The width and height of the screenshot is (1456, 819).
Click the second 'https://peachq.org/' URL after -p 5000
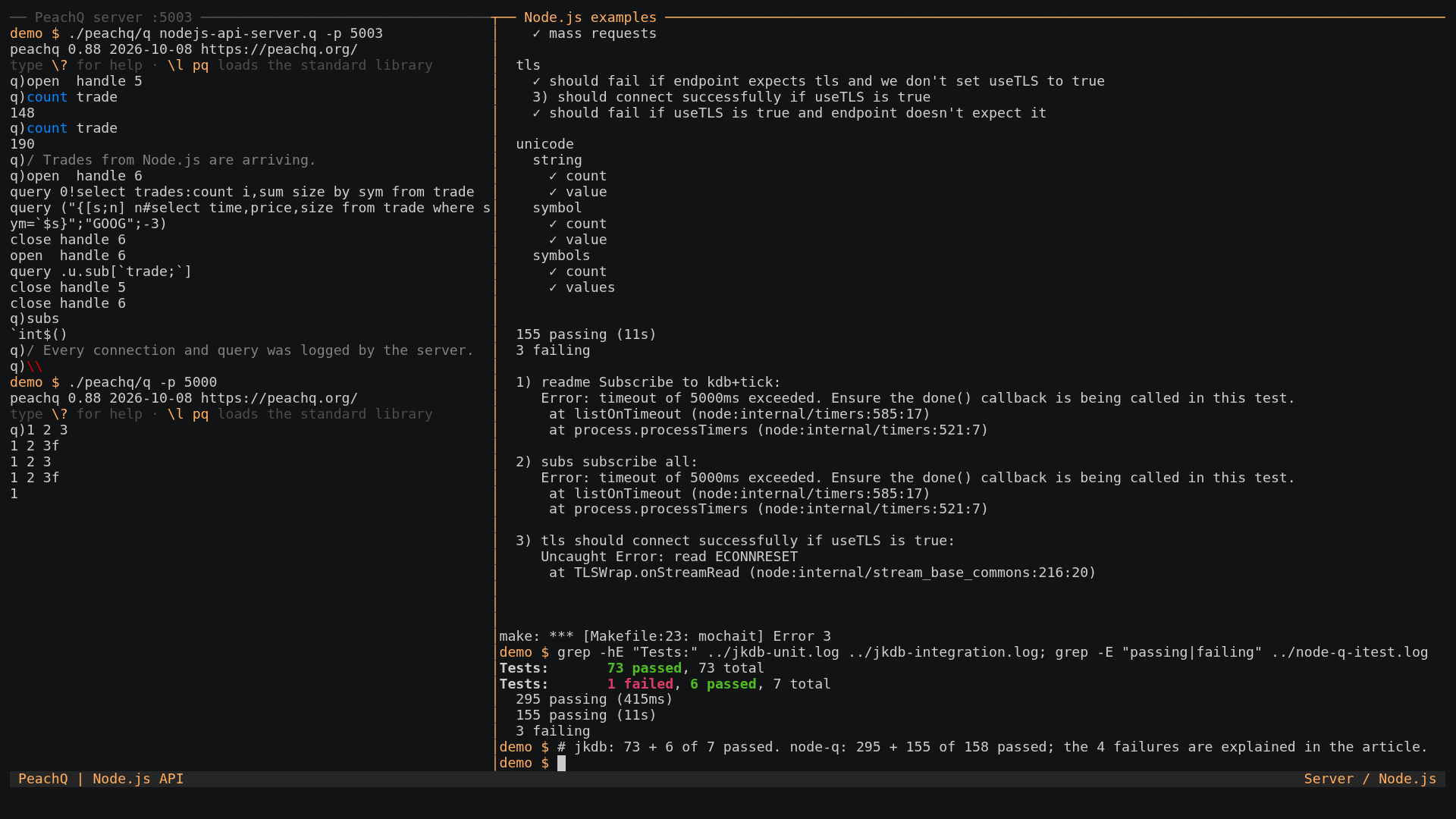pyautogui.click(x=279, y=398)
